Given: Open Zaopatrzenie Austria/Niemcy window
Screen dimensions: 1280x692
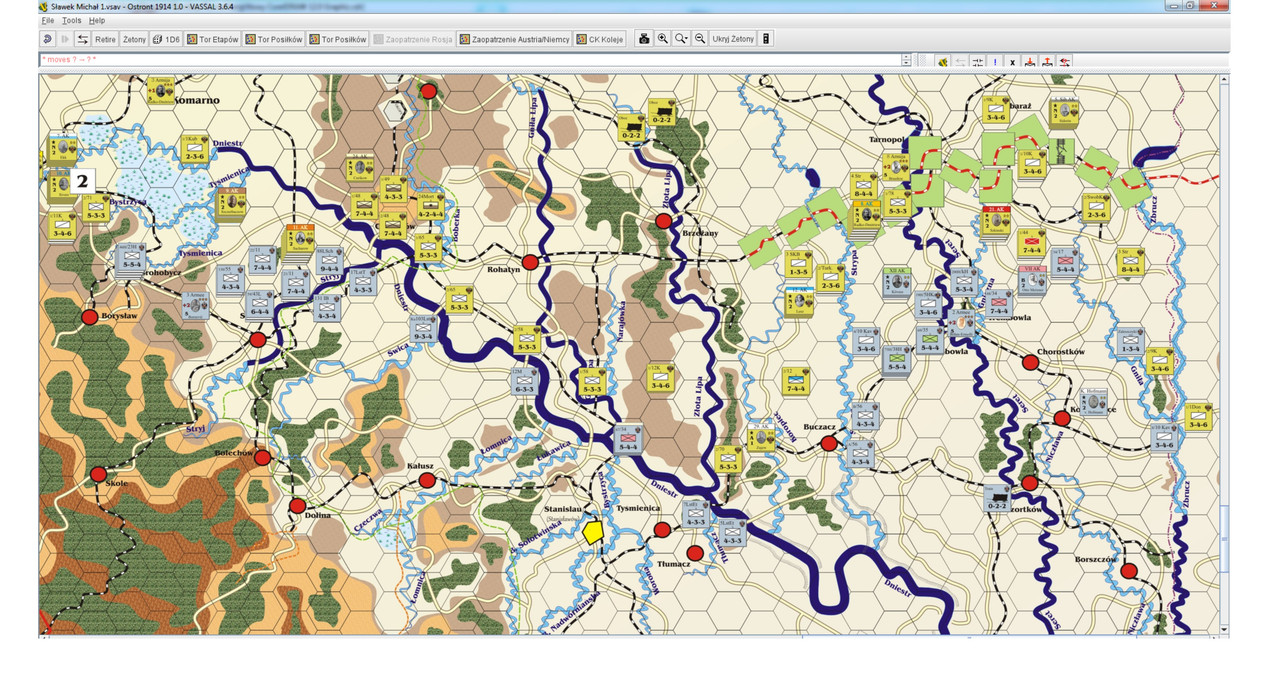Looking at the screenshot, I should pyautogui.click(x=514, y=39).
